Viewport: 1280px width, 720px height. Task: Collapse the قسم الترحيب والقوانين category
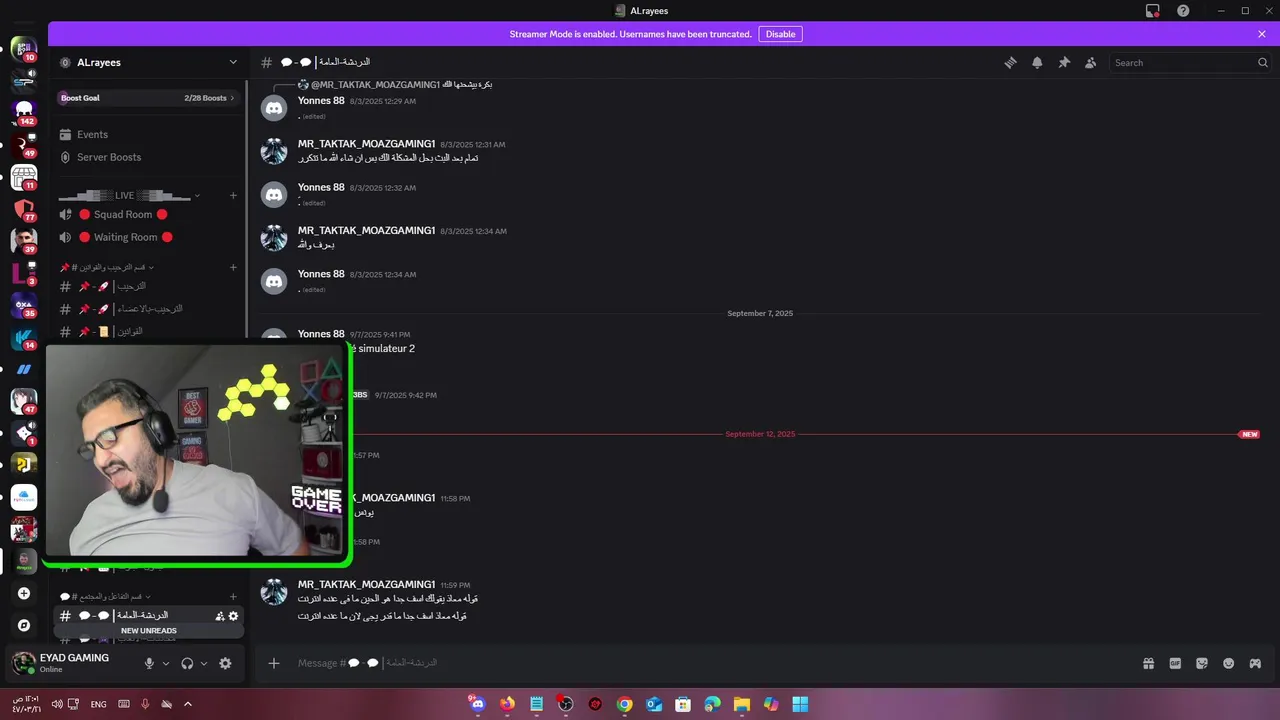[106, 267]
